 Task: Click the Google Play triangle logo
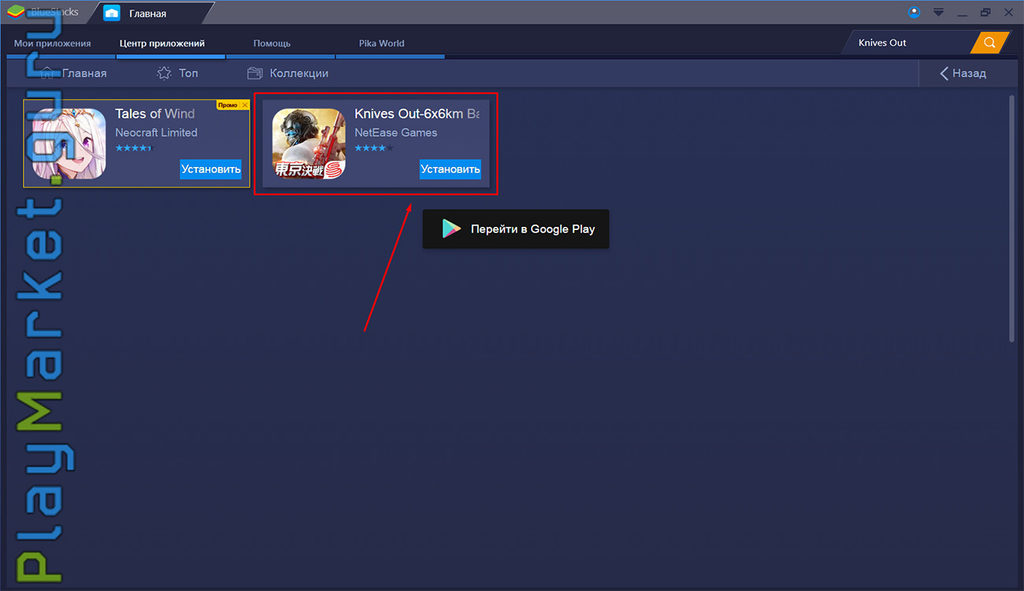pyautogui.click(x=451, y=229)
